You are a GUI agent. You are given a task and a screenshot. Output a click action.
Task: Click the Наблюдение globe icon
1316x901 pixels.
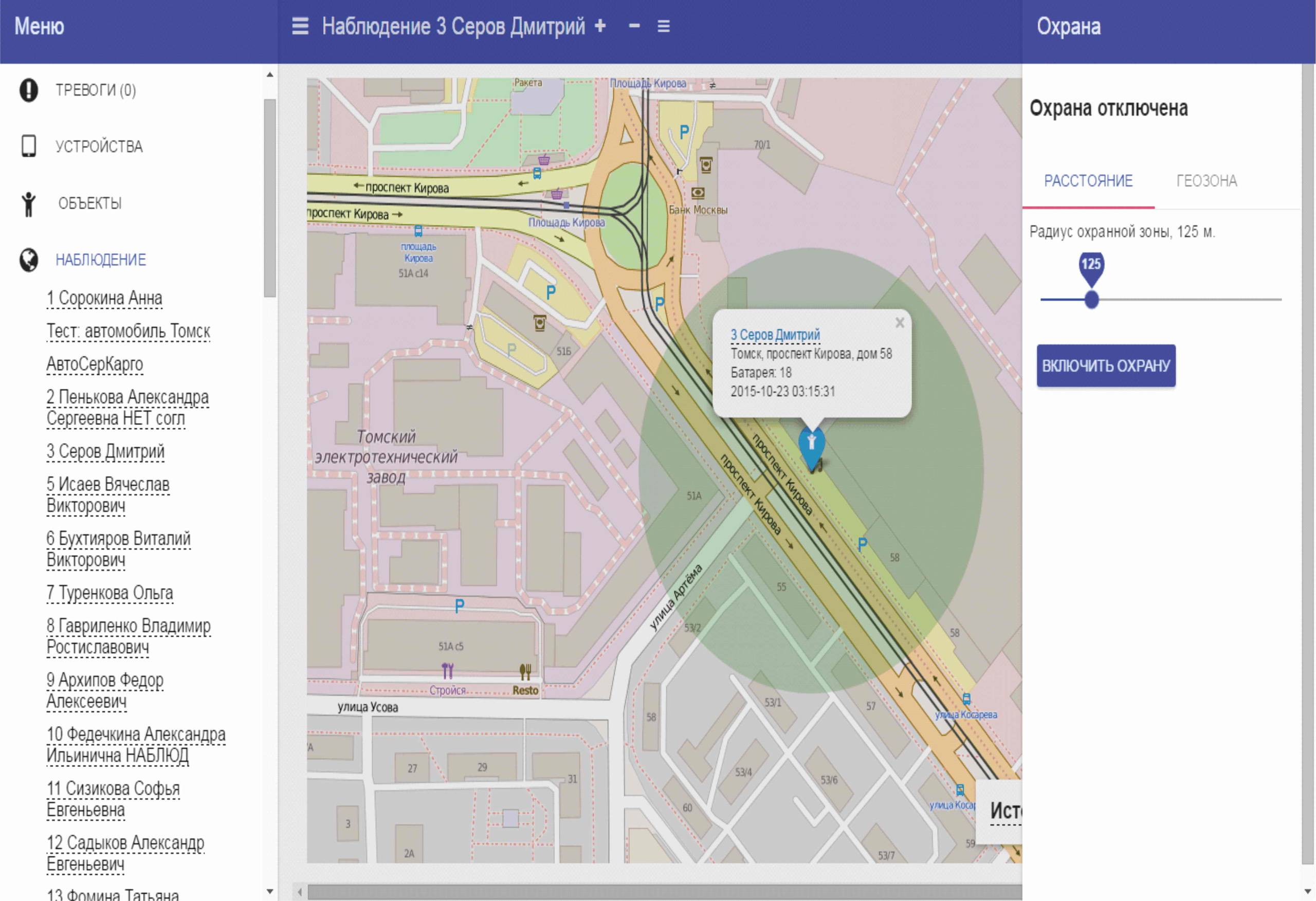tap(28, 260)
